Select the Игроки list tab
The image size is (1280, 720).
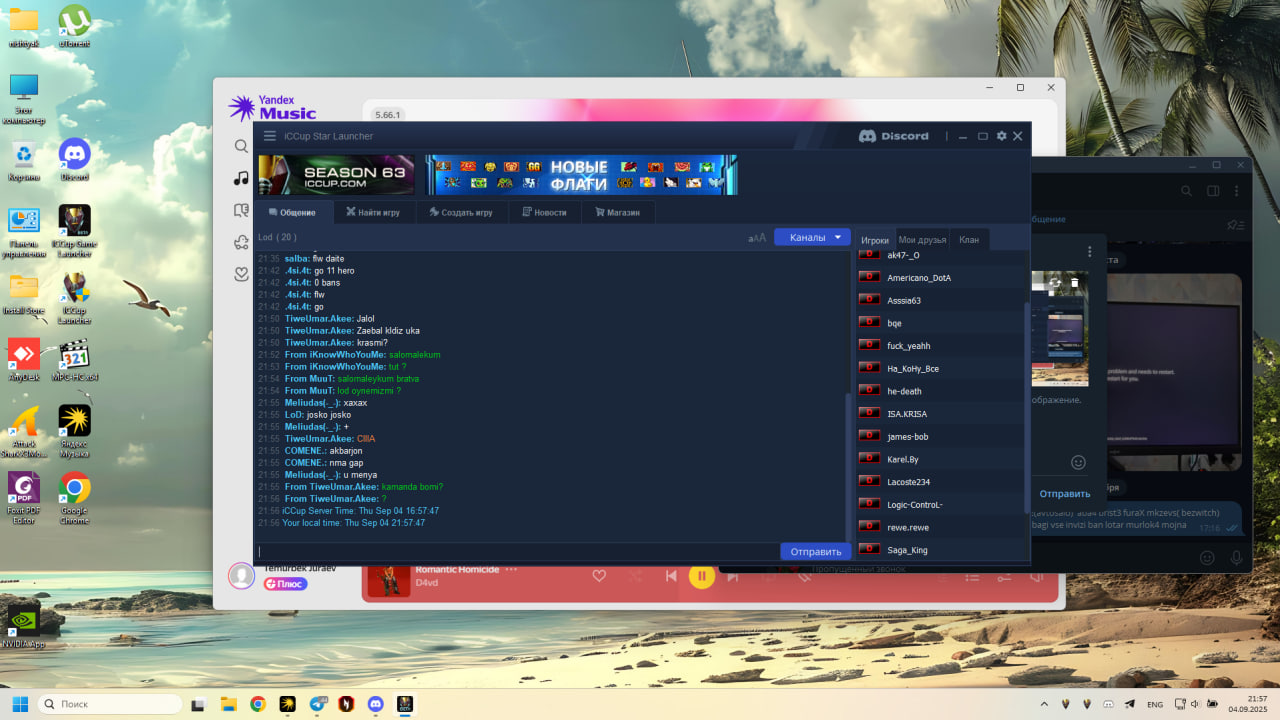pyautogui.click(x=875, y=240)
